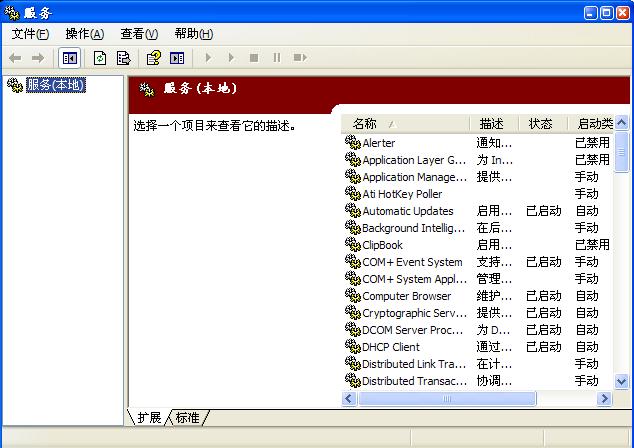
Task: Click the horizontal scrollbar thumb in list
Action: pyautogui.click(x=447, y=399)
